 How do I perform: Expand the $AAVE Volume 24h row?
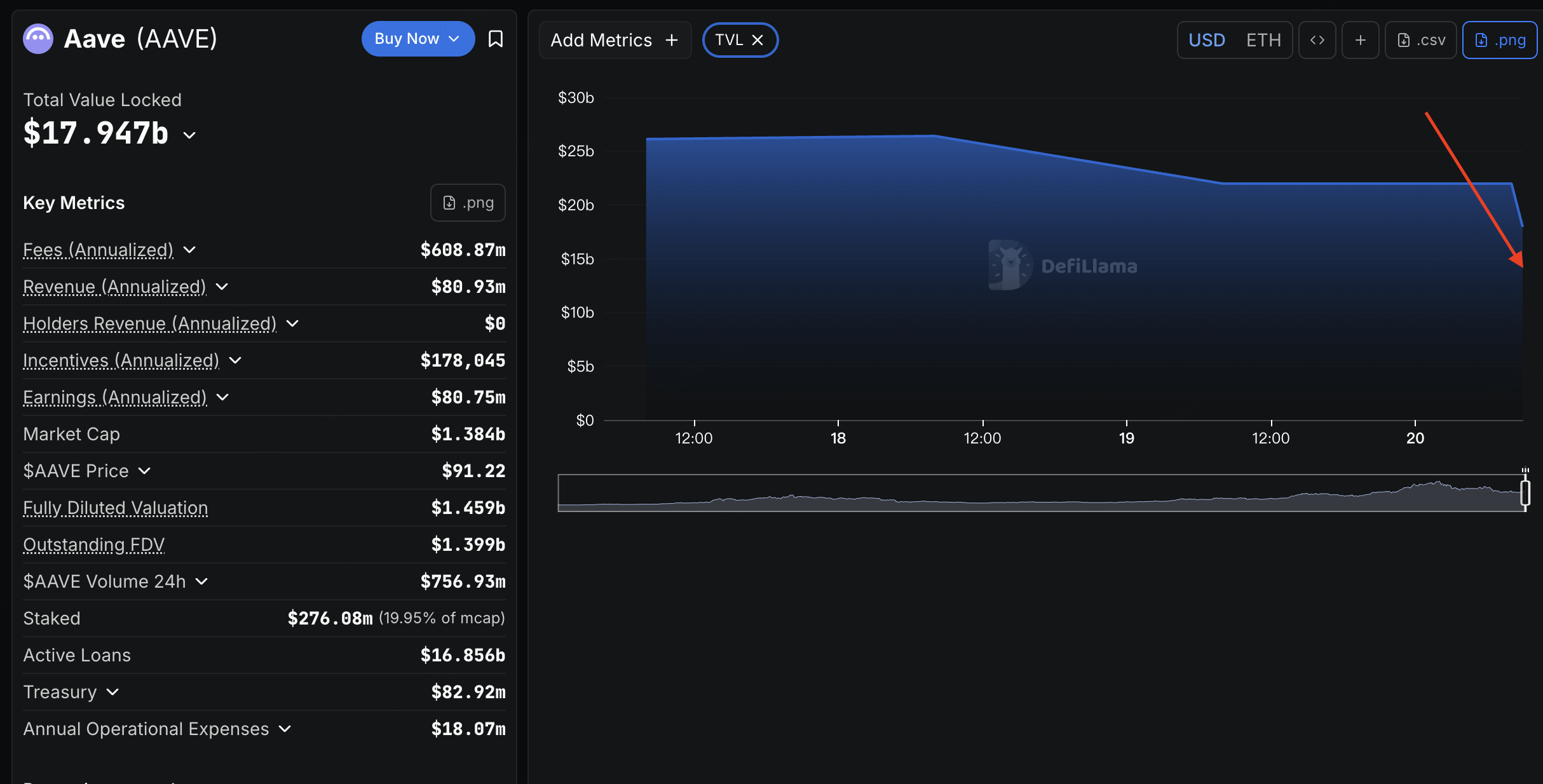(x=201, y=581)
